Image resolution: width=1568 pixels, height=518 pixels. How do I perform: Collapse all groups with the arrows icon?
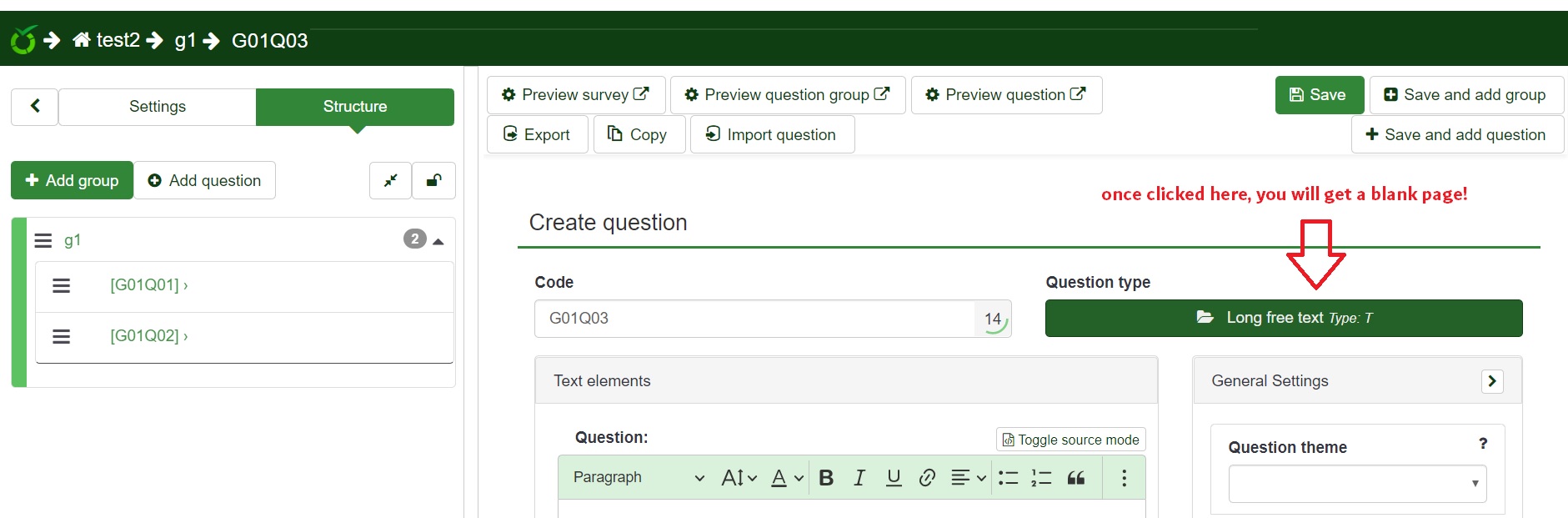[390, 180]
